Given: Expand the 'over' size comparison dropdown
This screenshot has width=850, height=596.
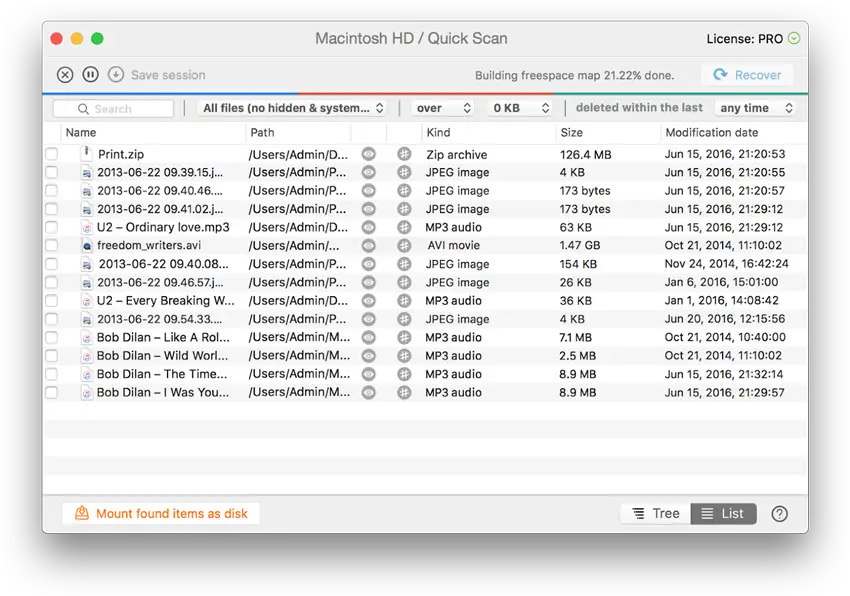Looking at the screenshot, I should (443, 108).
